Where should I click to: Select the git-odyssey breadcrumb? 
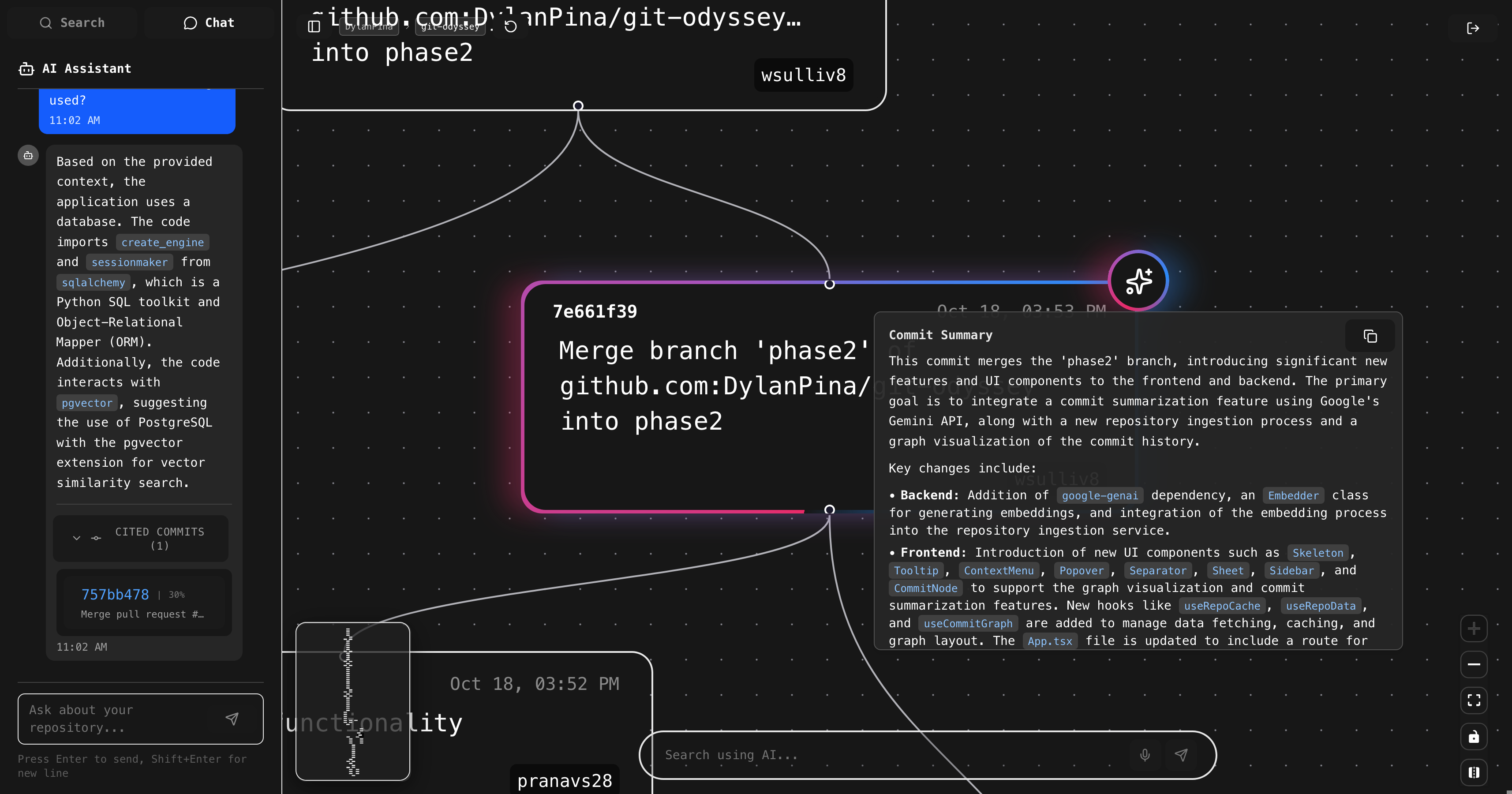coord(450,26)
